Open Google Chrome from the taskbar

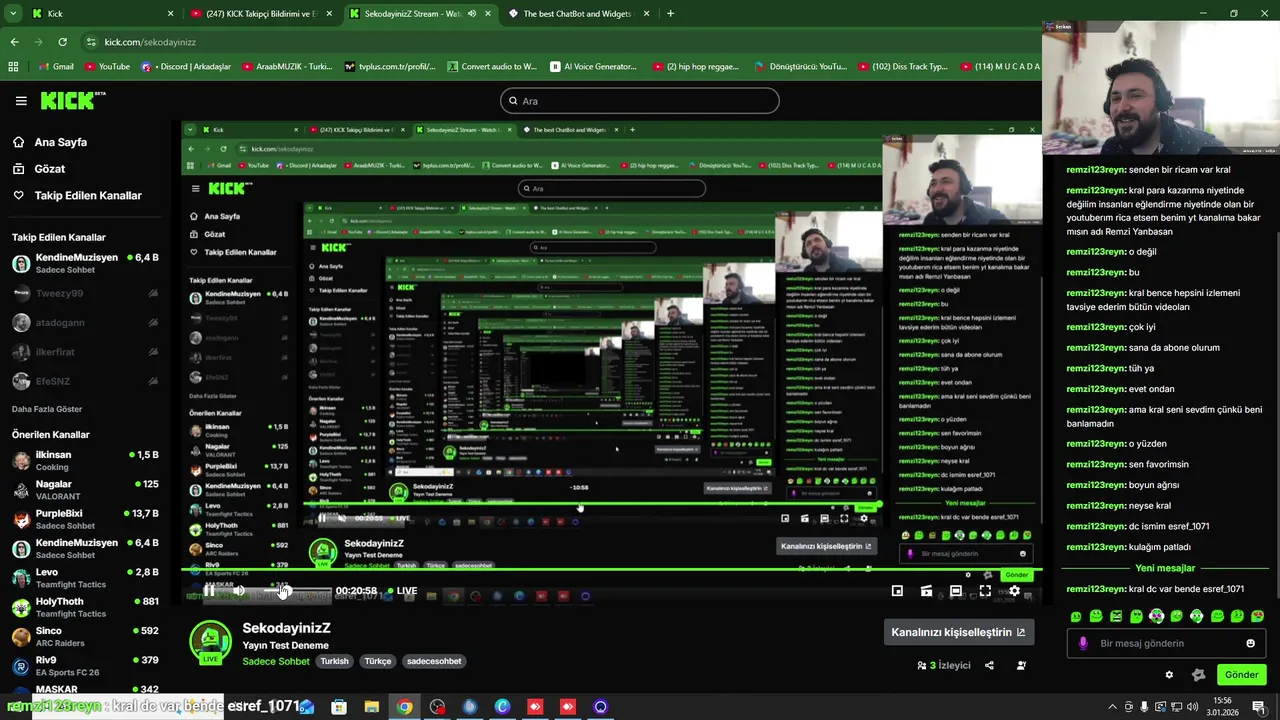coord(404,707)
